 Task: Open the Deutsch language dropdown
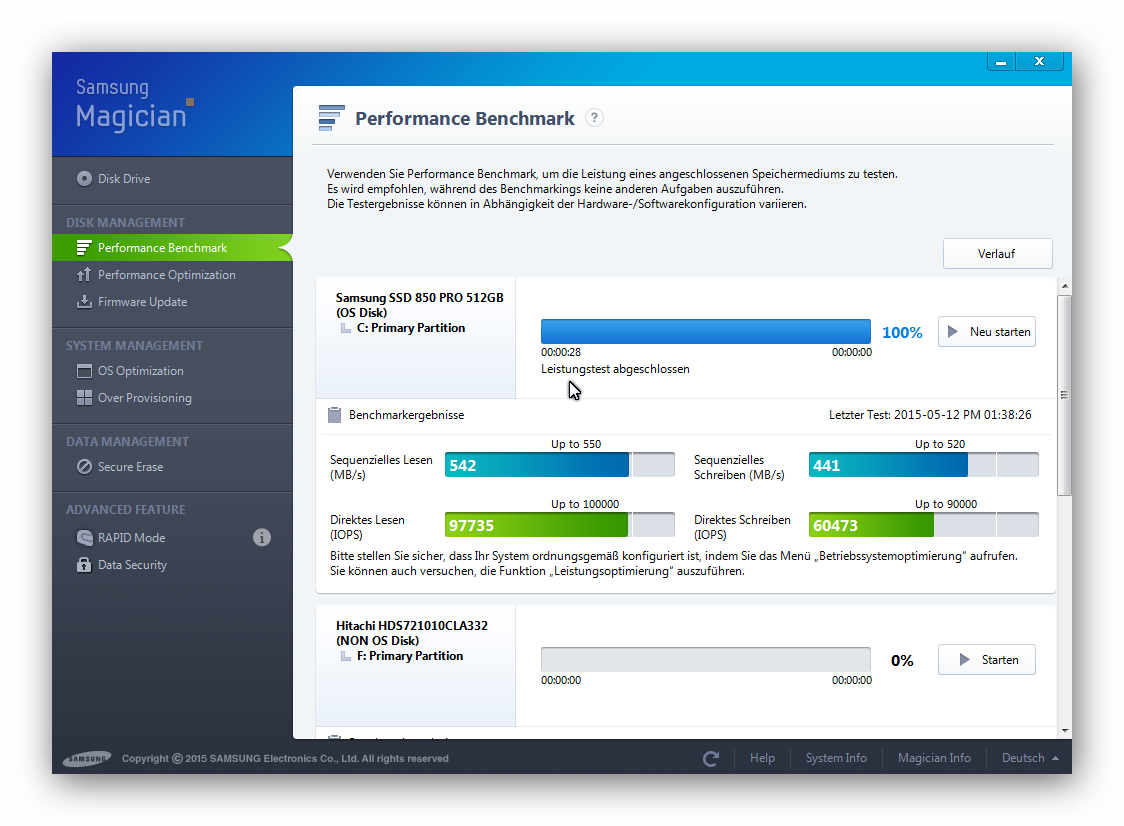pyautogui.click(x=1030, y=758)
